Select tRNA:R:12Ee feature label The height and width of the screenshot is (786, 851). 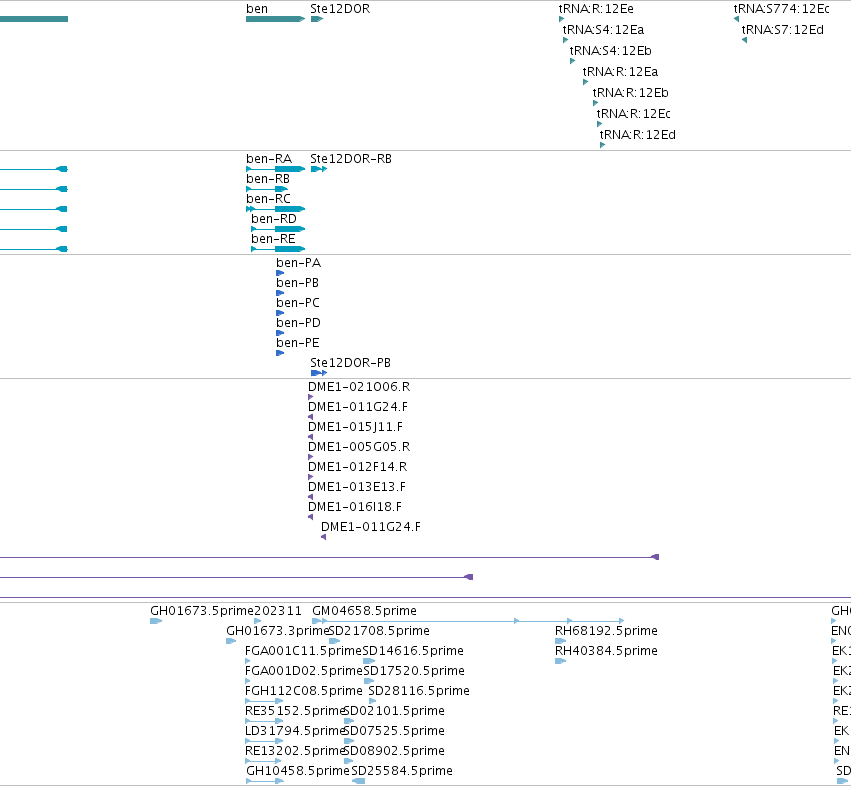596,9
